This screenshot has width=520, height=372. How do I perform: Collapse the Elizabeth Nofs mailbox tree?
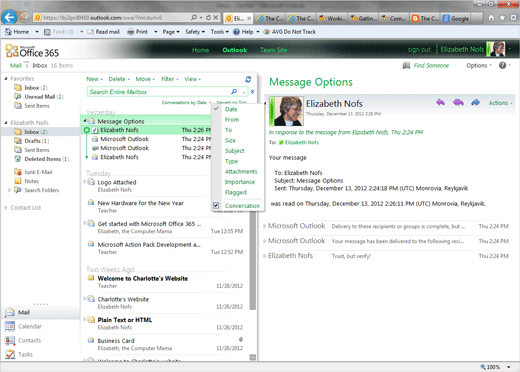[x=6, y=123]
